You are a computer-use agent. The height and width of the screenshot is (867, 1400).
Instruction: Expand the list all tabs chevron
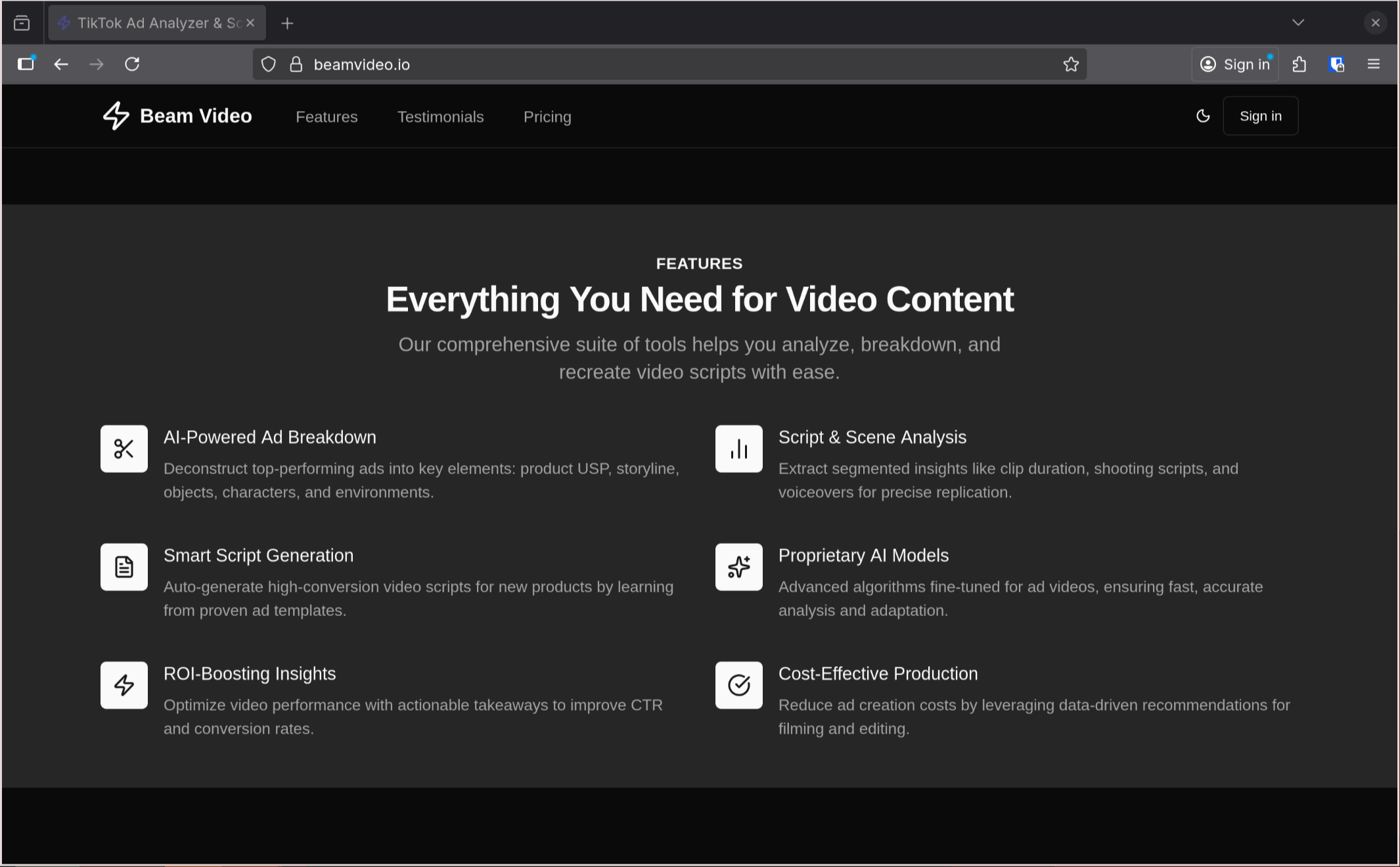pos(1298,23)
